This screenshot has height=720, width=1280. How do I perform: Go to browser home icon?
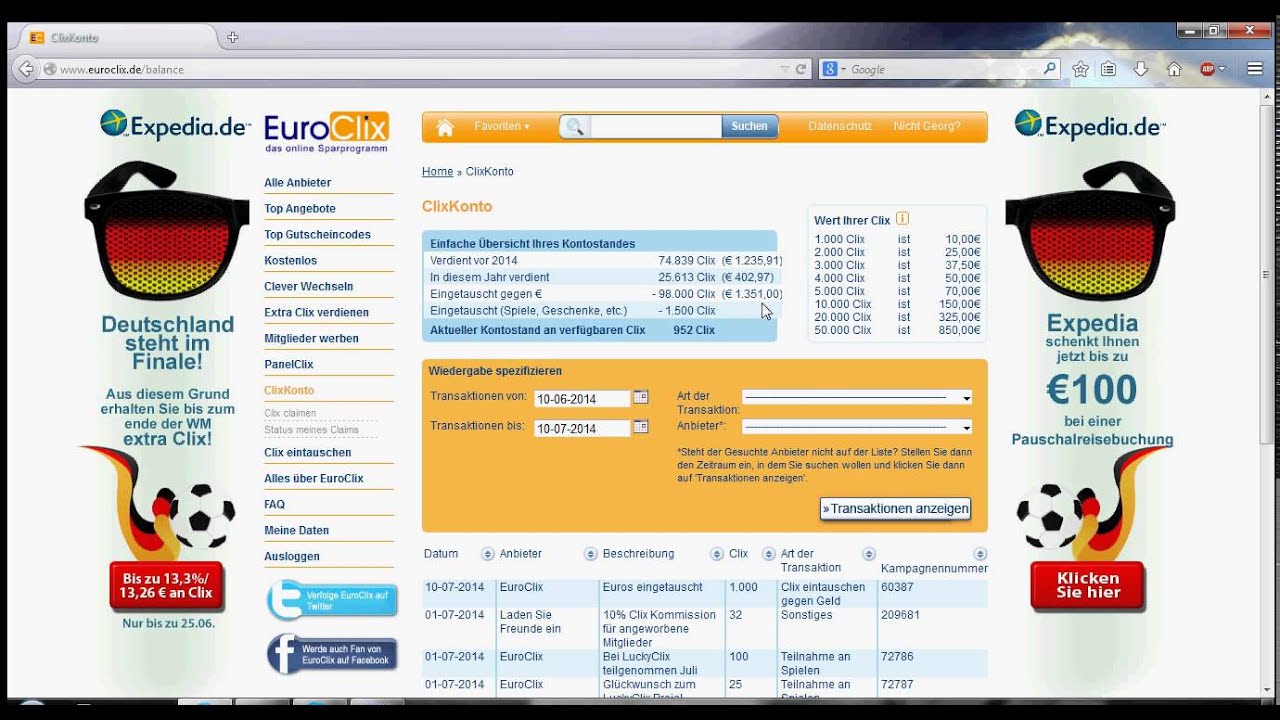[x=1174, y=69]
